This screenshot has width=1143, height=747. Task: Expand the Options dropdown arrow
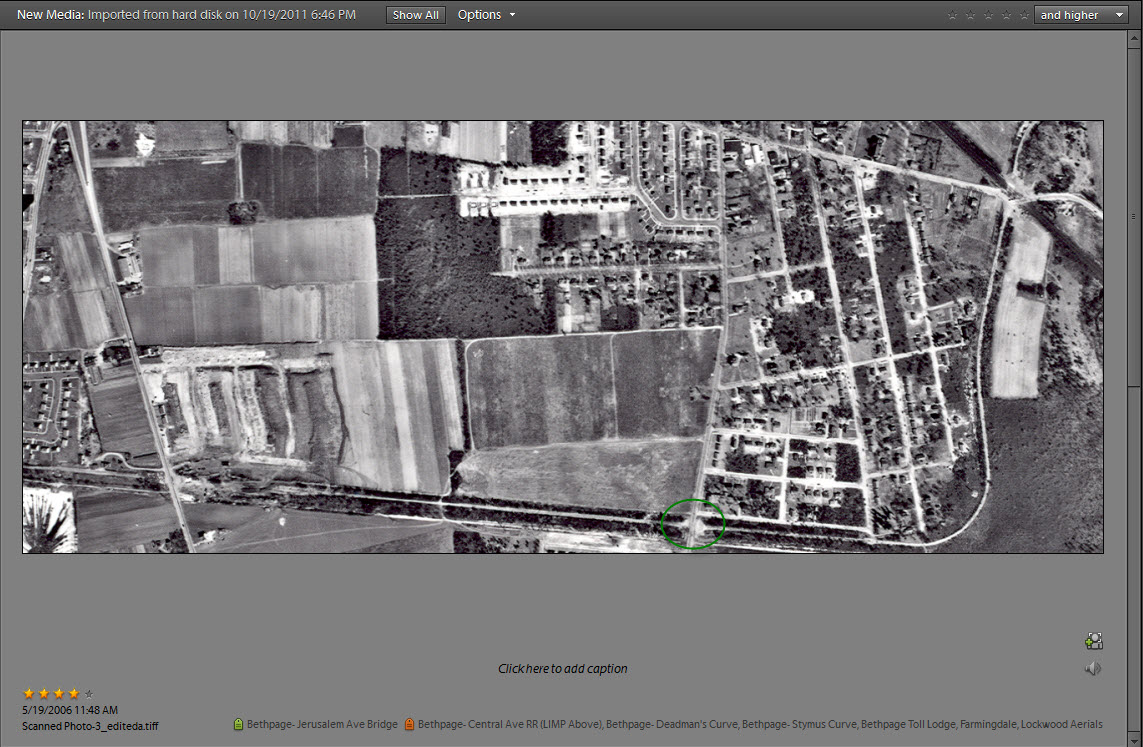[512, 15]
